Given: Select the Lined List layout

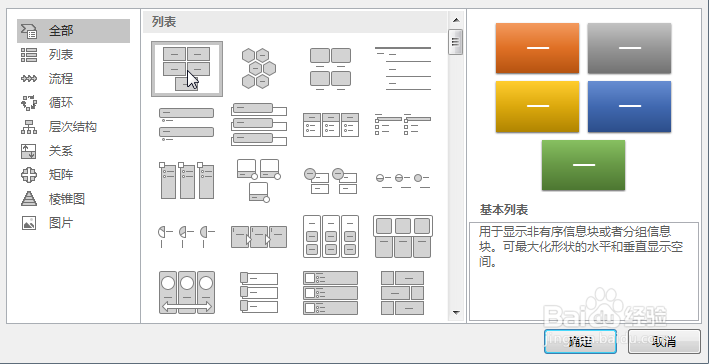Looking at the screenshot, I should [x=402, y=69].
